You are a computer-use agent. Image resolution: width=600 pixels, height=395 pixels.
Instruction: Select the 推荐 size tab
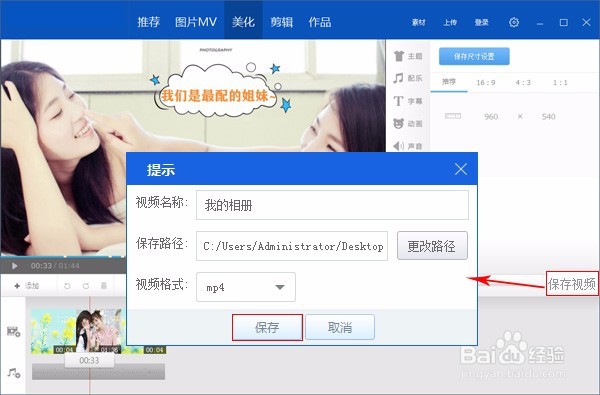[x=449, y=82]
